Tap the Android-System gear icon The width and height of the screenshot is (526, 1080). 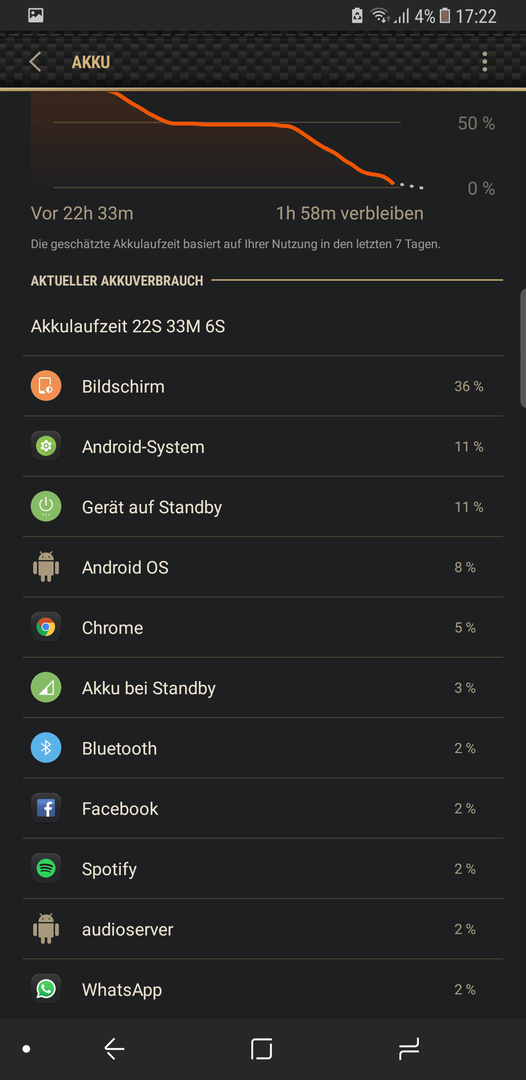[46, 446]
